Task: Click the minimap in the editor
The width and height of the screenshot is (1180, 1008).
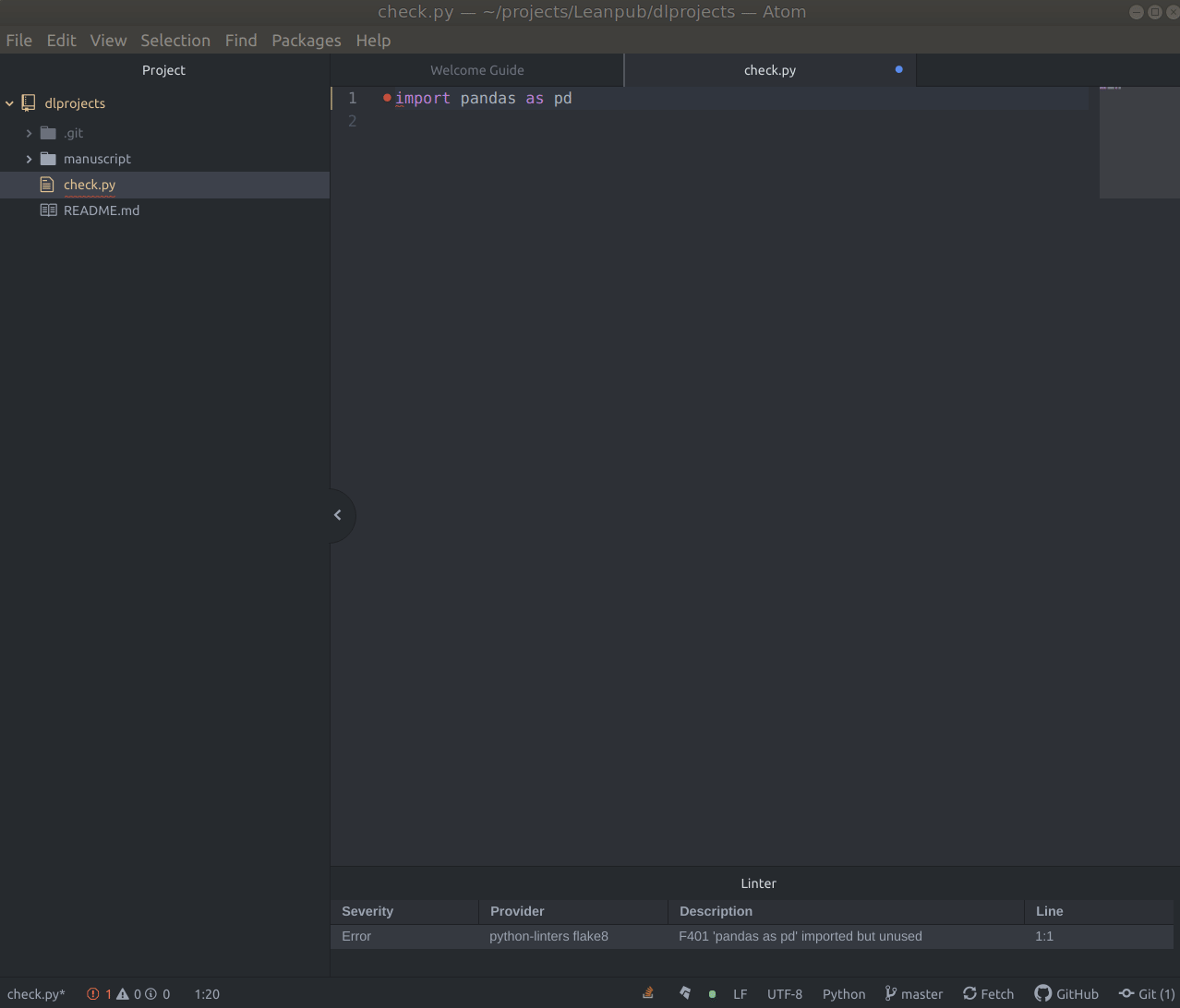Action: tap(1139, 142)
